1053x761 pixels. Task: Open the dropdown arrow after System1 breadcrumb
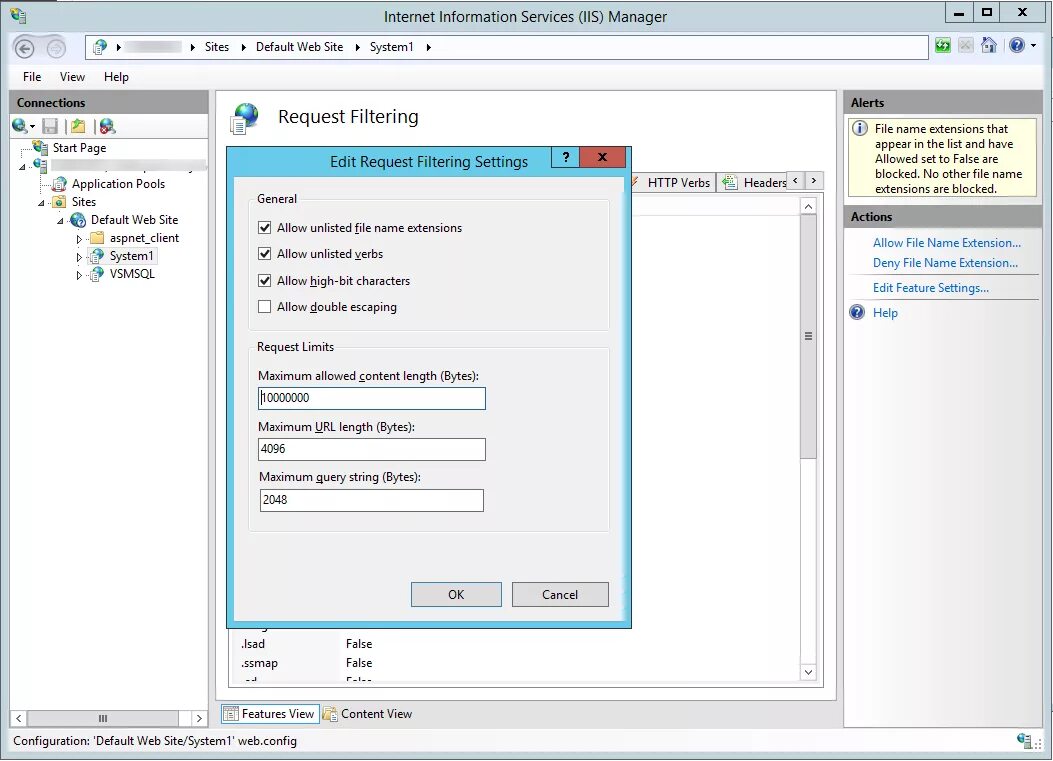click(x=428, y=47)
